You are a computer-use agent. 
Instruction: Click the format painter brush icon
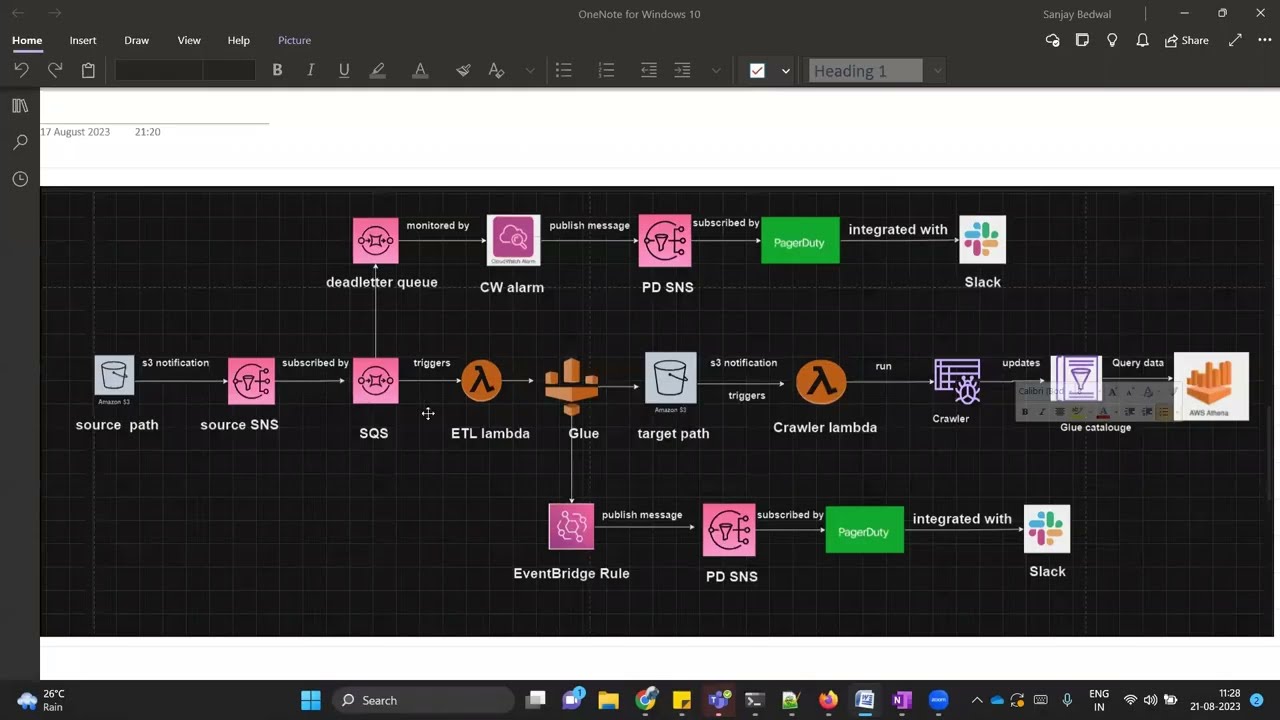pos(463,70)
